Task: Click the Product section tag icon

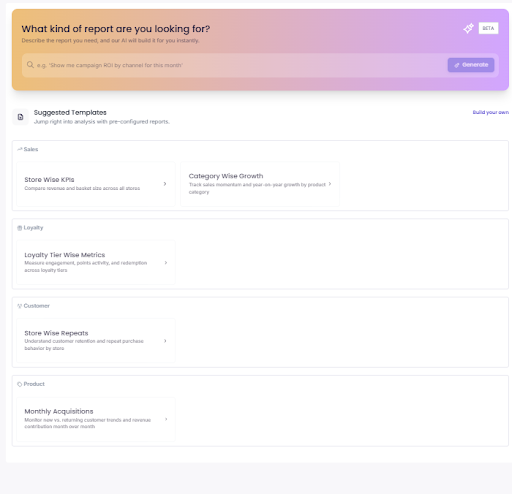Action: click(20, 384)
